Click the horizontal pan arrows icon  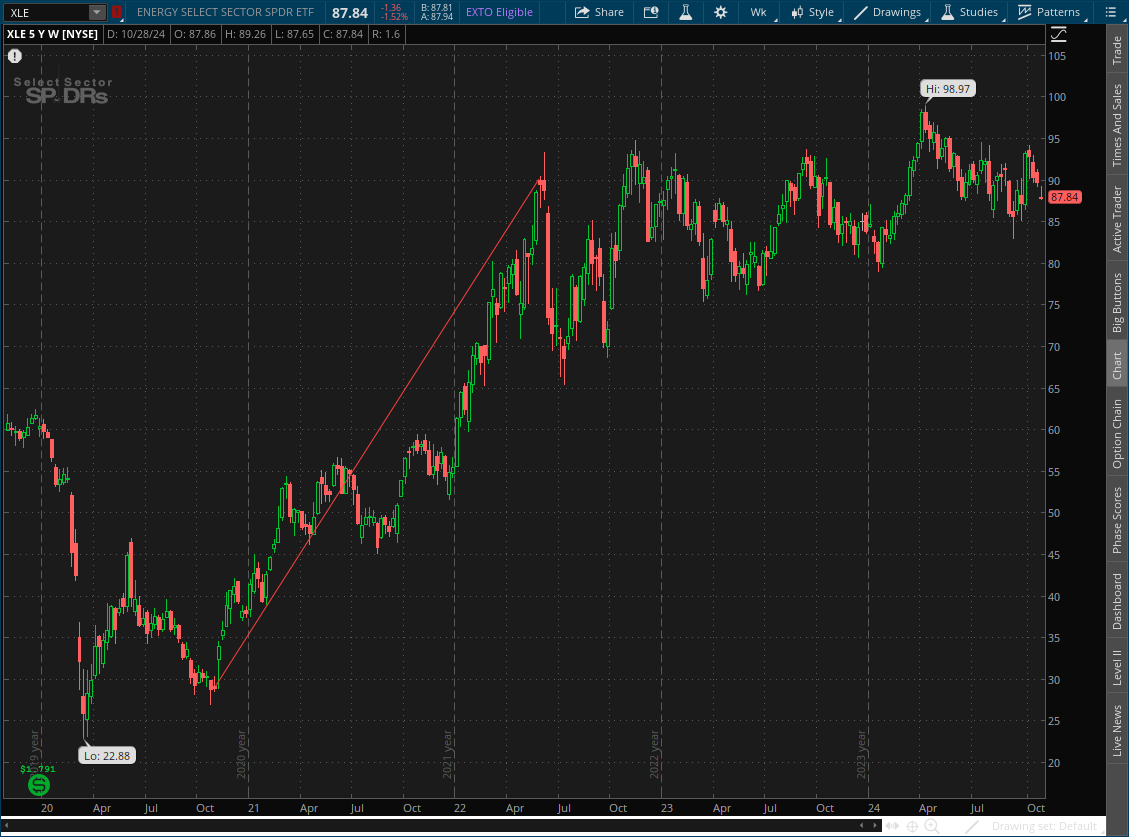[x=893, y=826]
